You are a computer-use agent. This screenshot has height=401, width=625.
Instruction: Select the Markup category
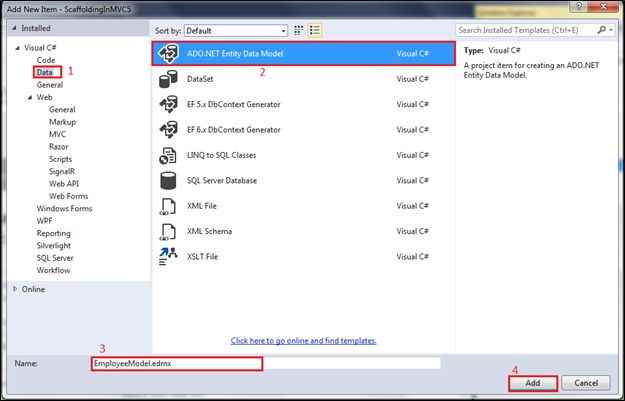63,122
